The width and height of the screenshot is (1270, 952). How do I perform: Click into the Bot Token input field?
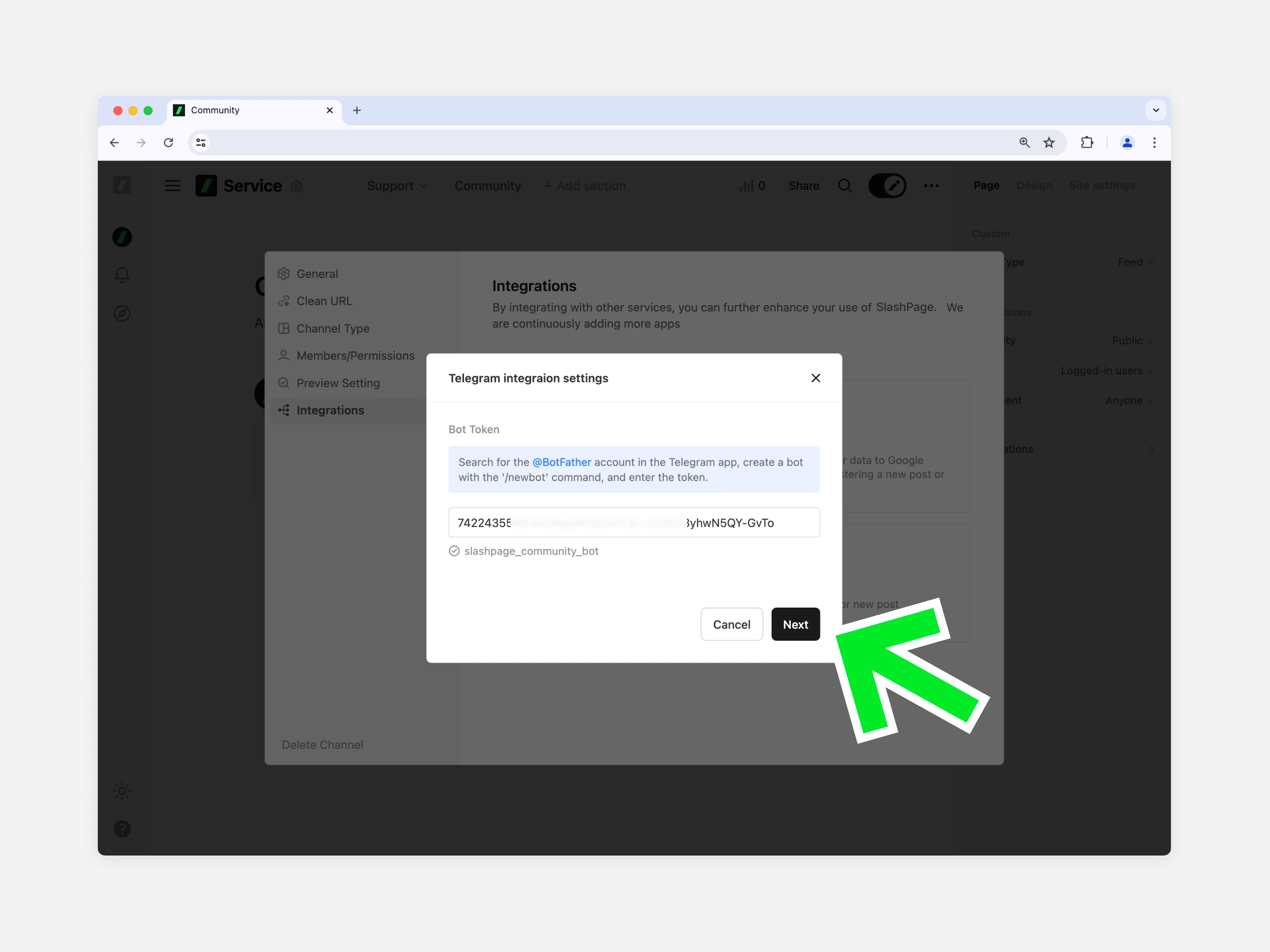634,523
